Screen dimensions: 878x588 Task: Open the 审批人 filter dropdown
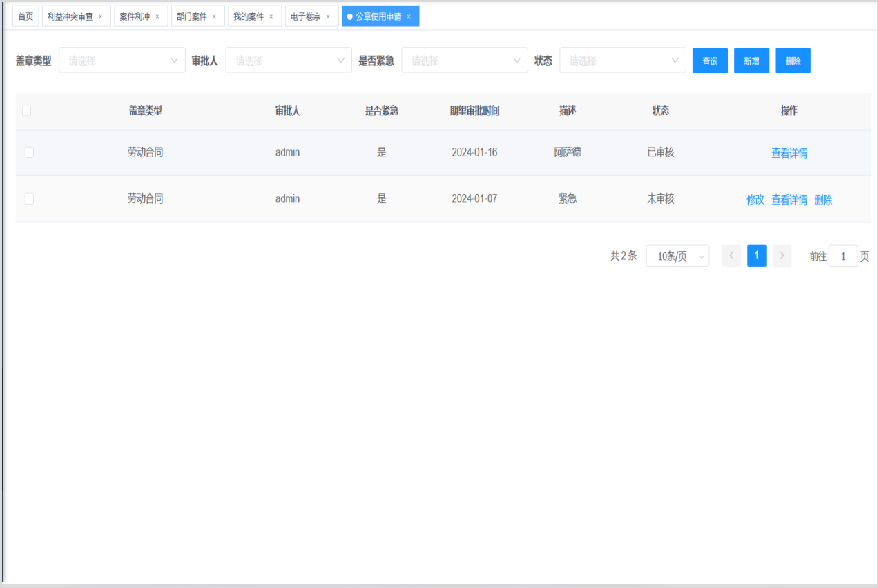[288, 60]
